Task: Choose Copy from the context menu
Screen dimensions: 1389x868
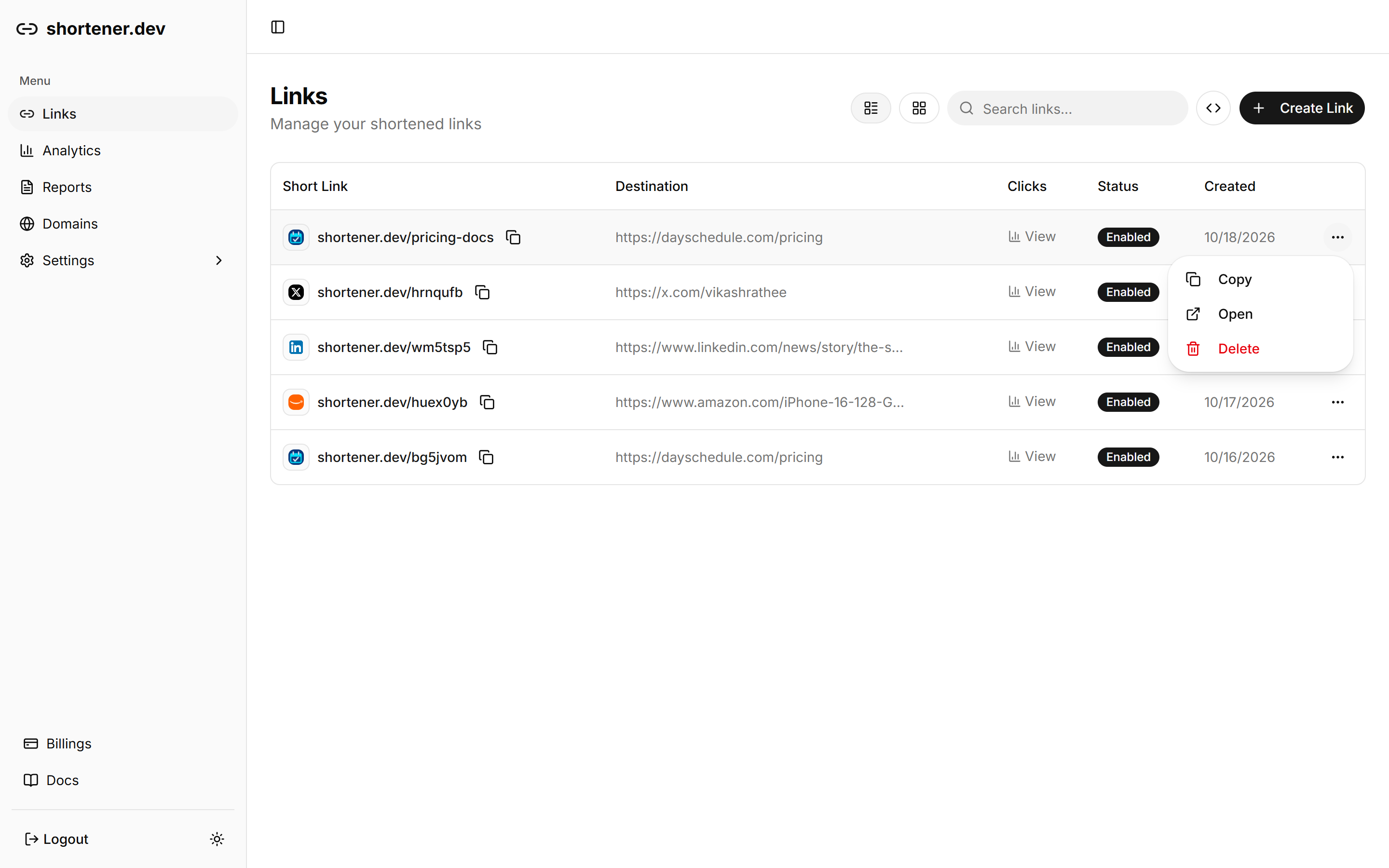Action: 1260,280
